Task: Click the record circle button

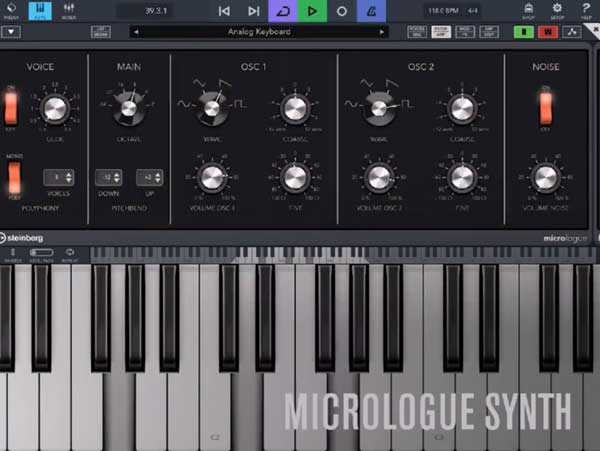Action: [x=342, y=11]
